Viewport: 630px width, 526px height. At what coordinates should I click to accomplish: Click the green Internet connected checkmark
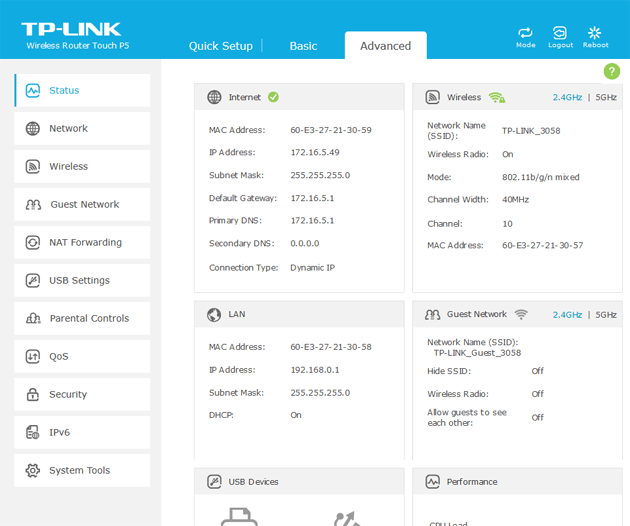click(273, 97)
